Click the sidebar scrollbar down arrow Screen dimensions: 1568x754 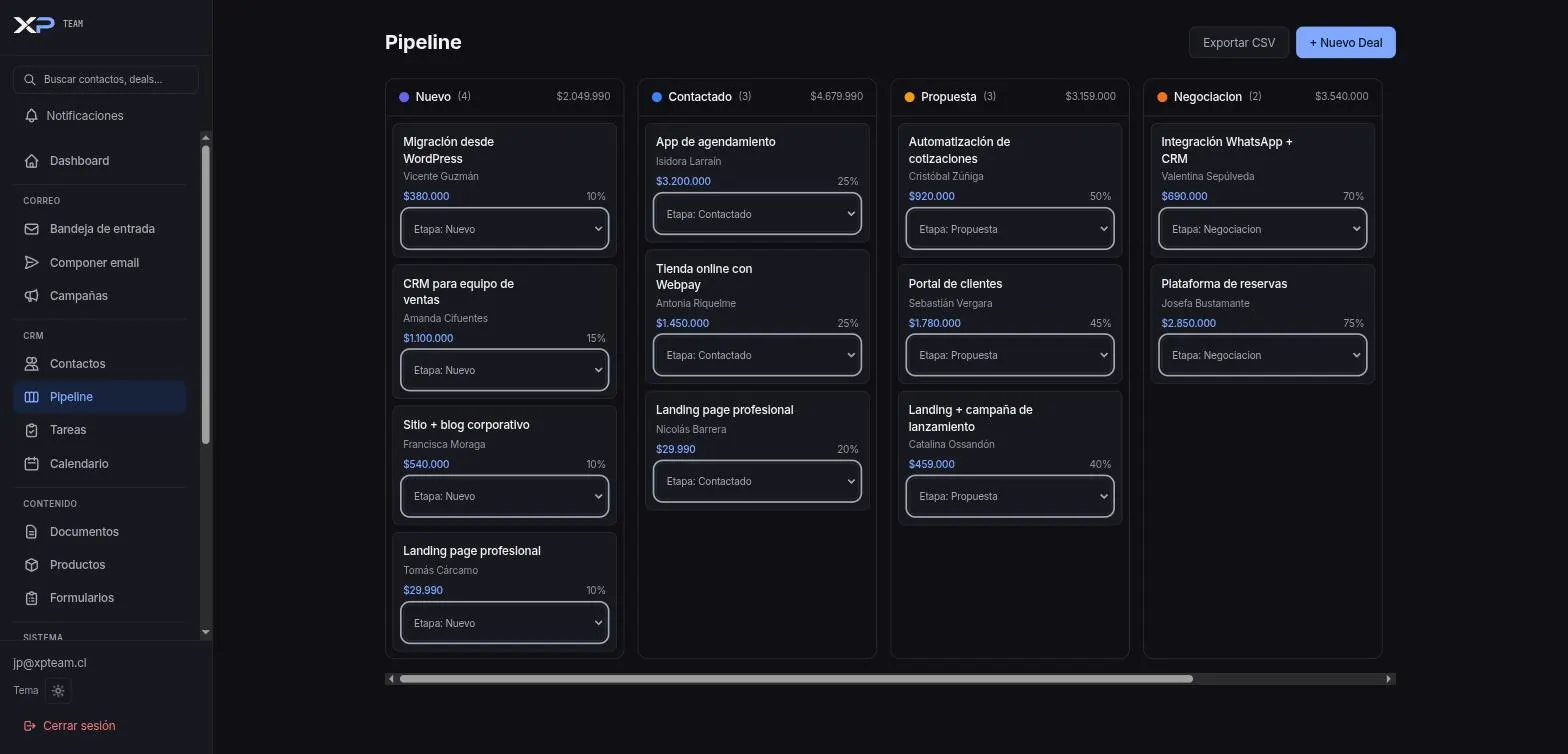pyautogui.click(x=206, y=632)
